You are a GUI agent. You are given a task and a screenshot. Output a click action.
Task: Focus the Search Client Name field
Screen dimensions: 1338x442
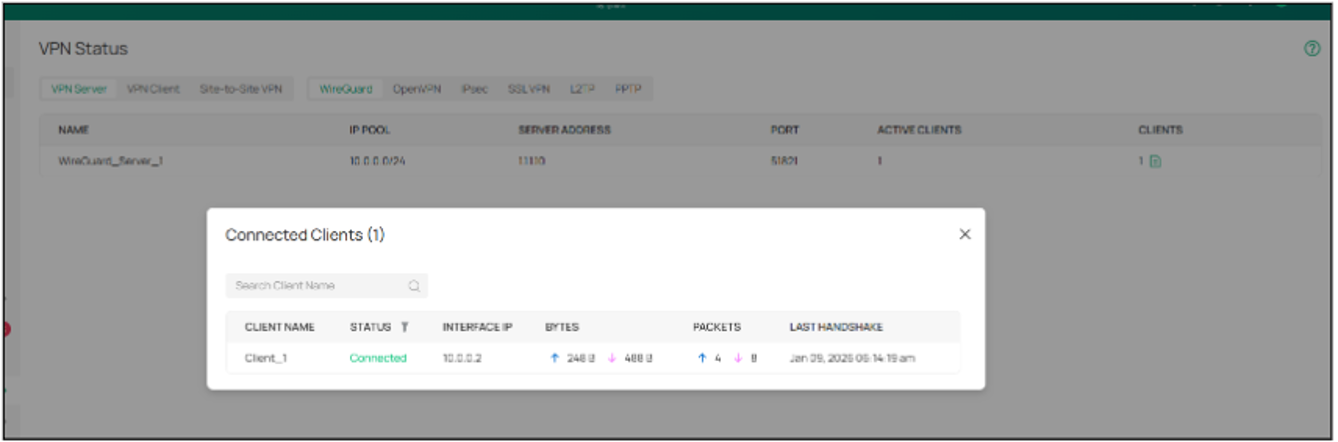pos(326,286)
